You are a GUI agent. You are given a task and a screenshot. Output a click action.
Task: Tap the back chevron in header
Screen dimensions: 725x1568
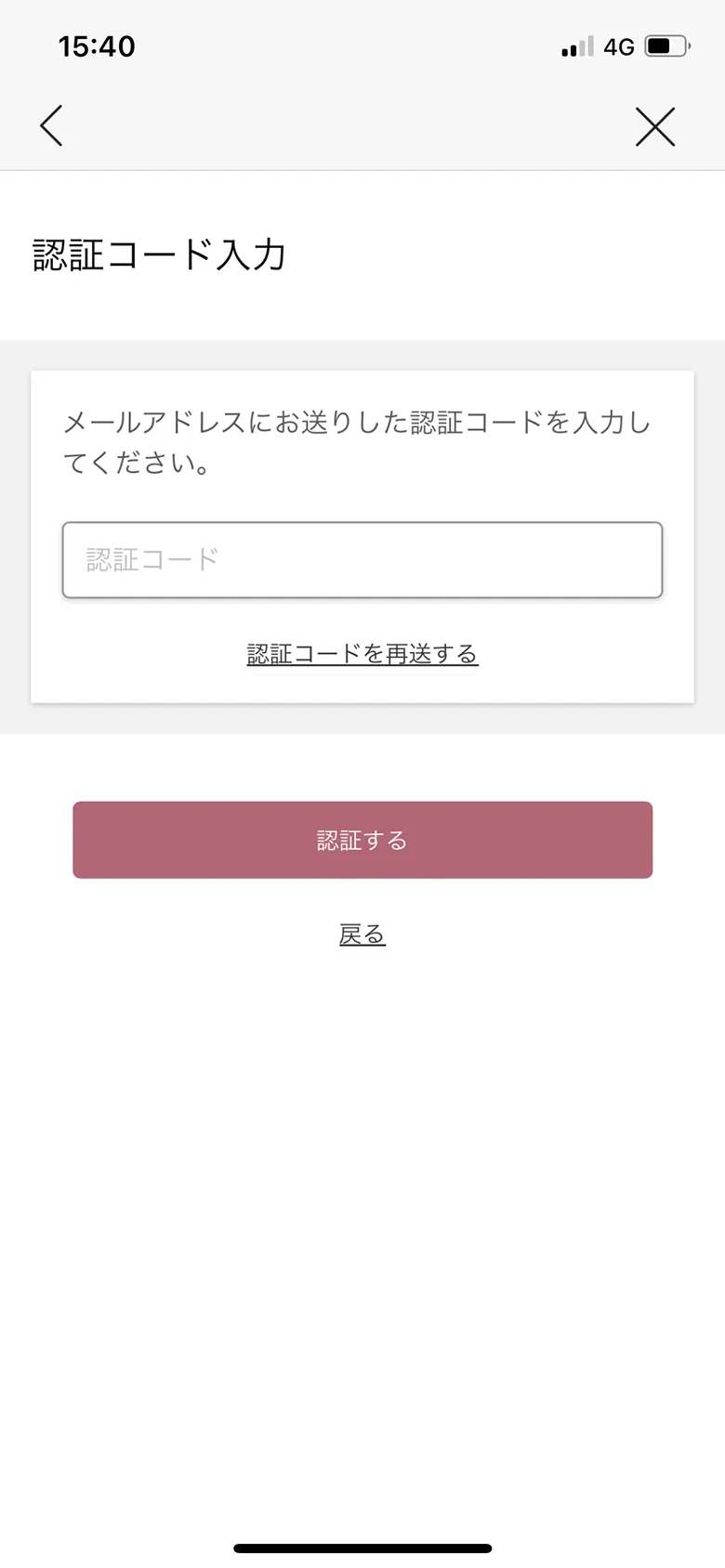tap(52, 125)
